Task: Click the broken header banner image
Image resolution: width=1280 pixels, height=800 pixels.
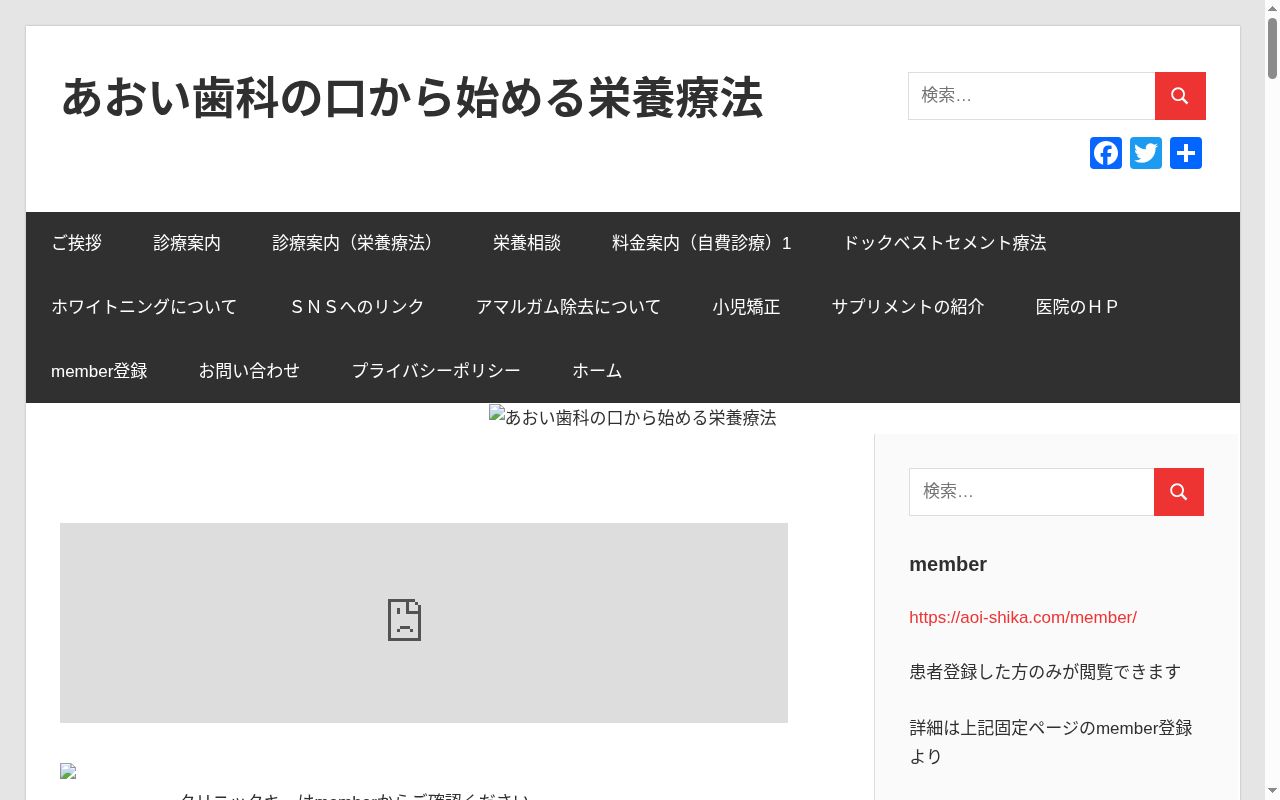Action: pos(633,418)
